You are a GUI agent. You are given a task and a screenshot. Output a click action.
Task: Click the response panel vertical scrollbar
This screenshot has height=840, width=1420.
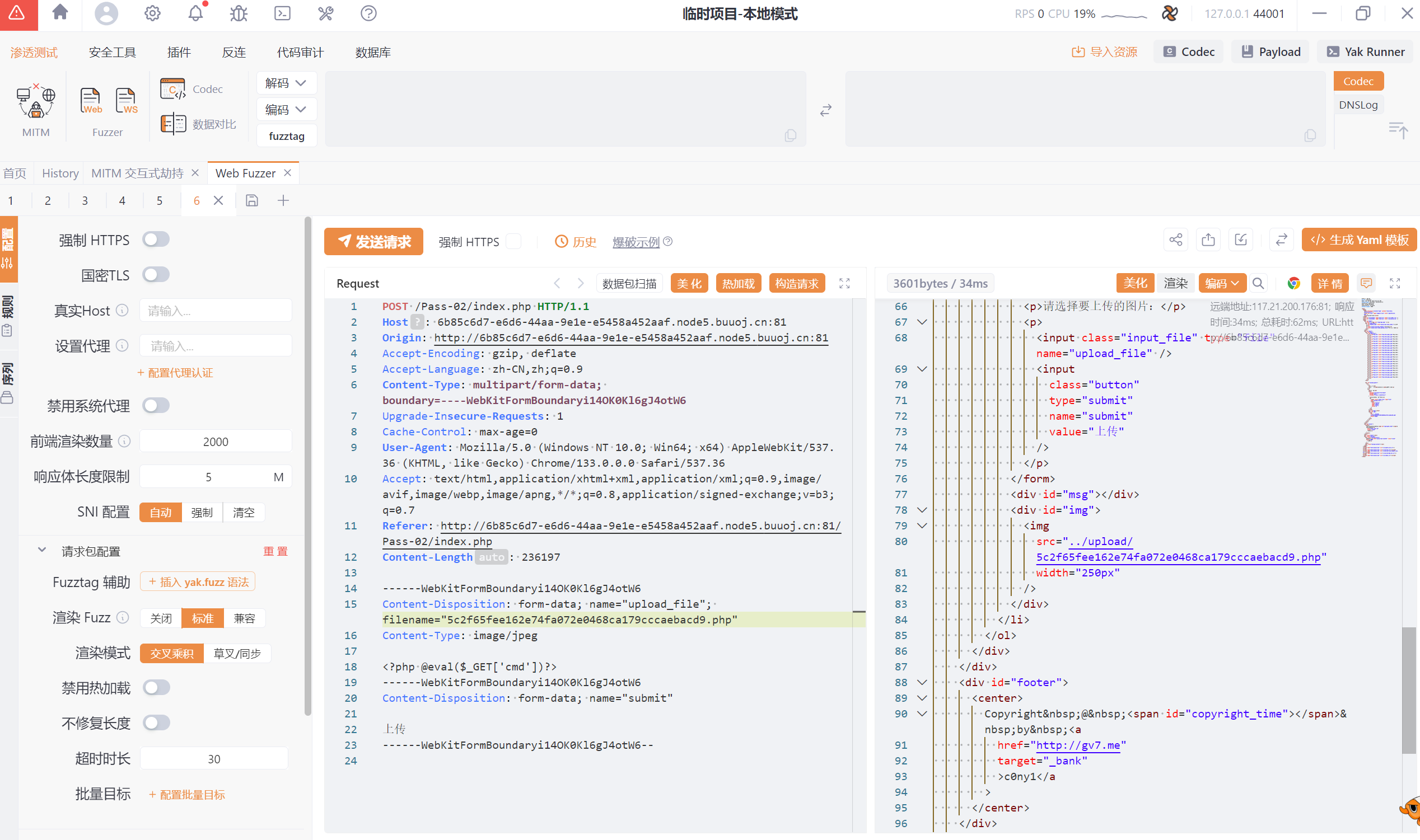pyautogui.click(x=1409, y=691)
